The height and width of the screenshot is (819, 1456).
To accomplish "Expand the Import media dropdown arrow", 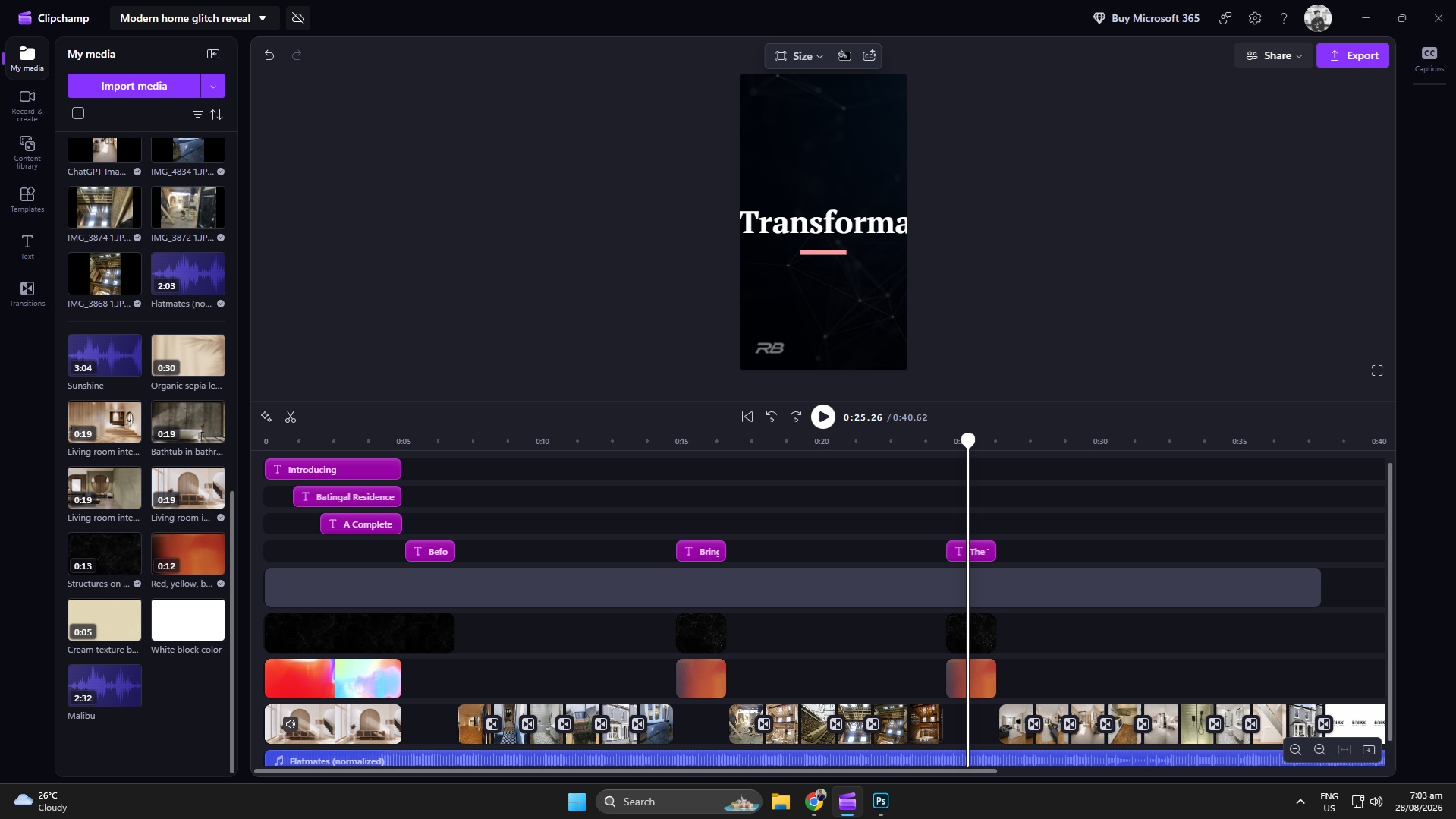I will 213,86.
